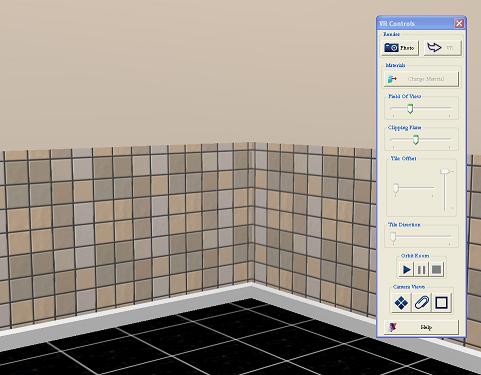Click the arrow VR render button

pos(442,48)
